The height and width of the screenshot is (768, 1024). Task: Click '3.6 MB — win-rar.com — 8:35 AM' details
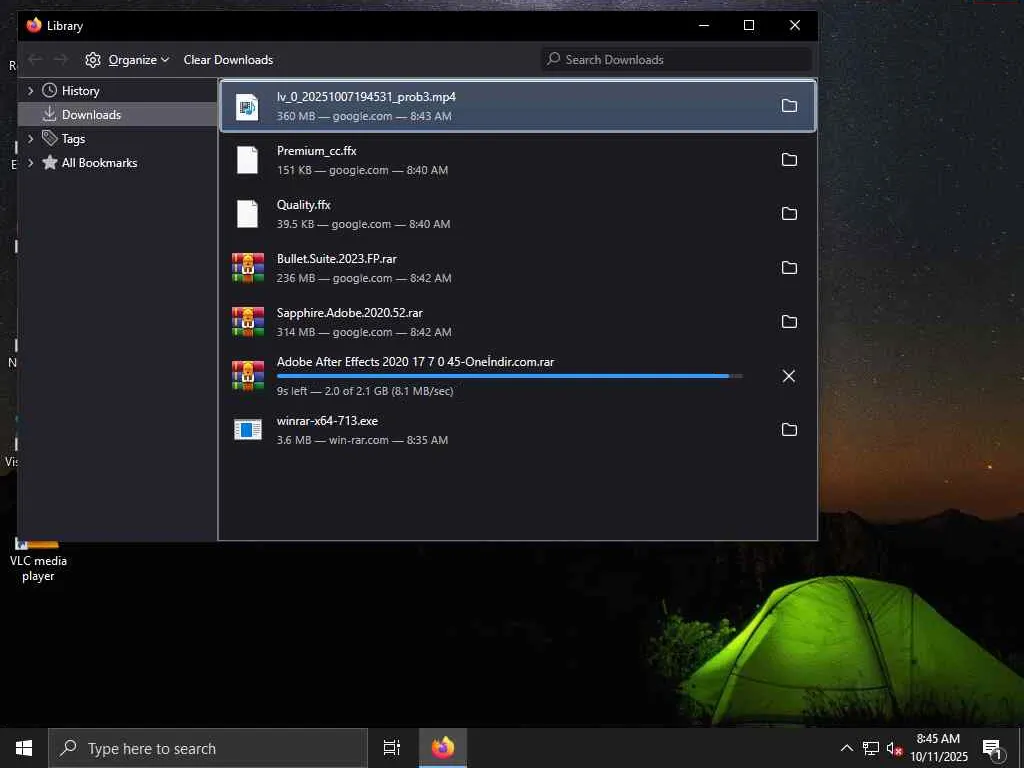coord(362,440)
